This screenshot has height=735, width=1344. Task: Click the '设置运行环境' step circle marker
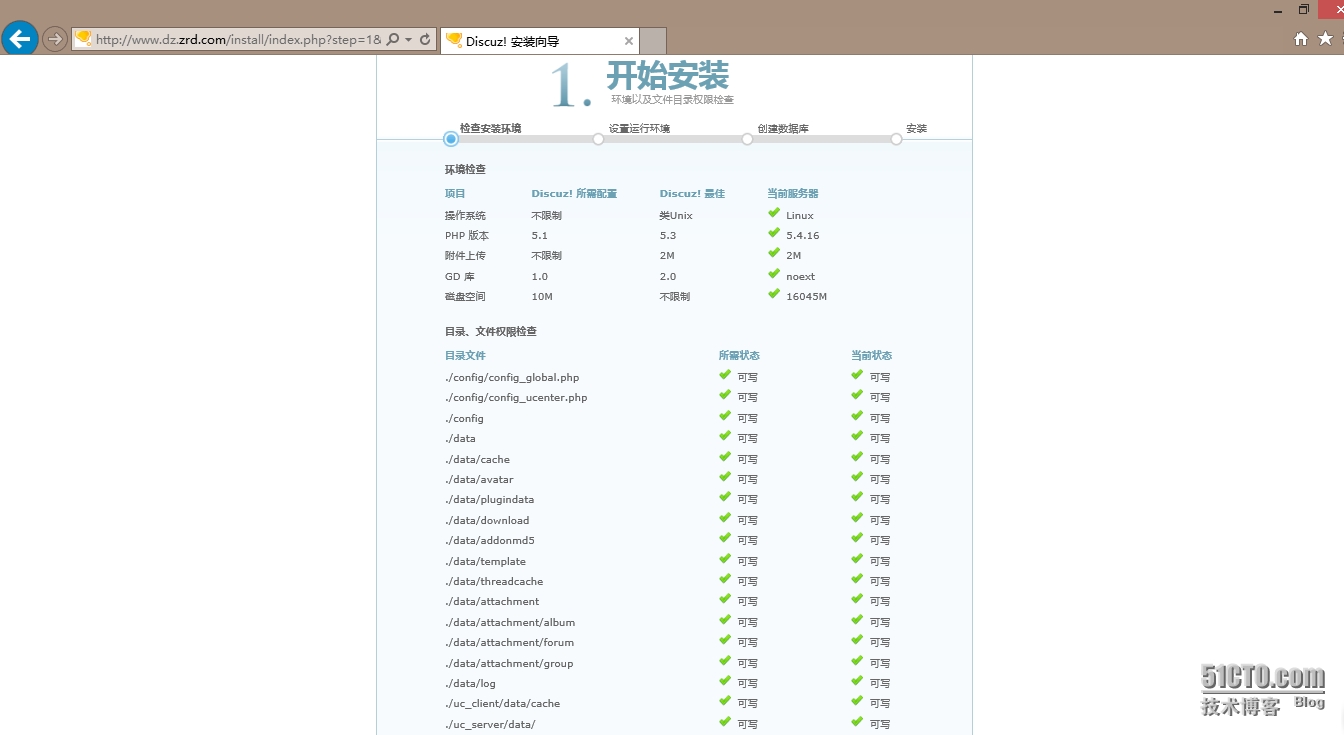pos(598,139)
